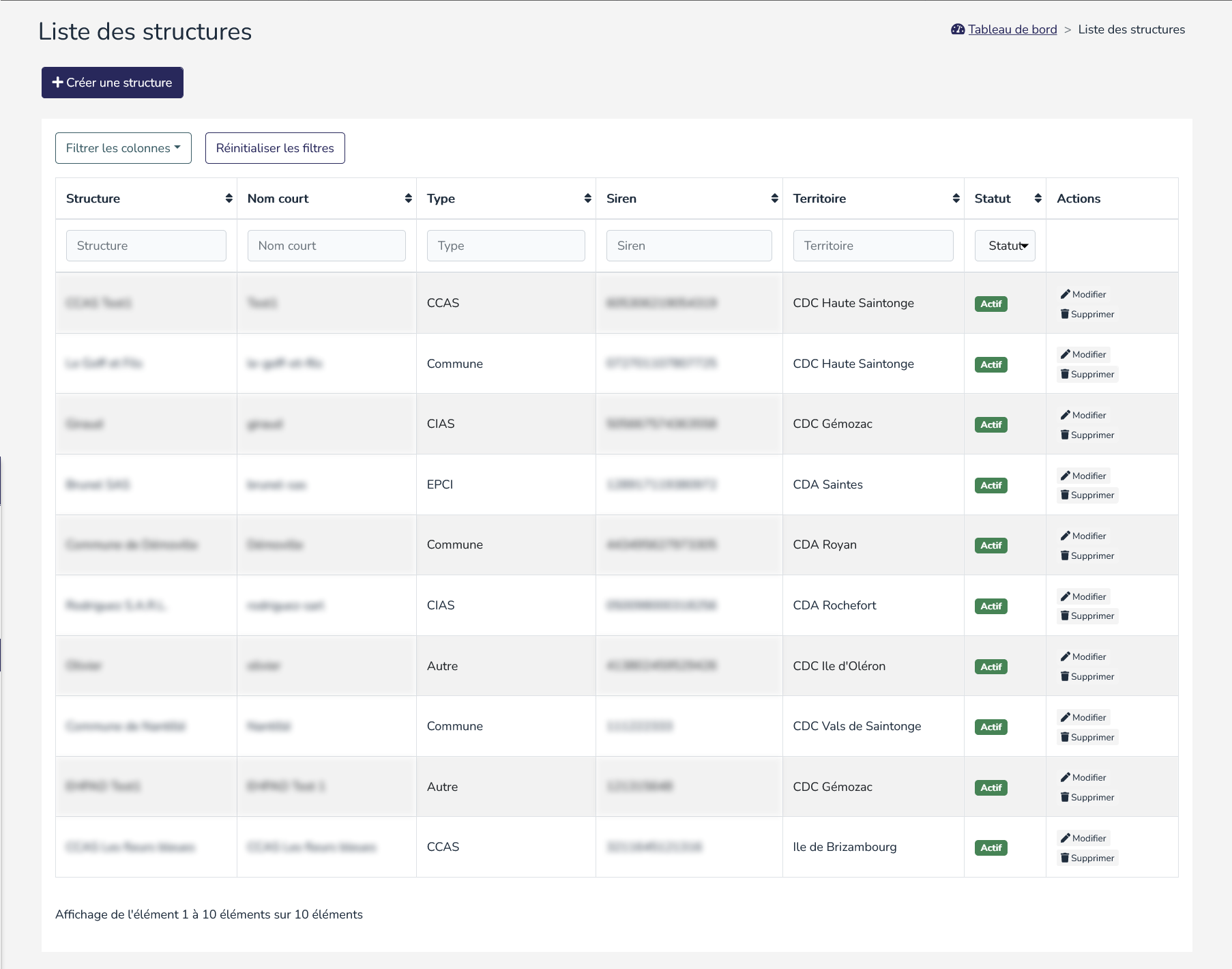Sort table by Type column arrows
1232x969 pixels.
[x=587, y=199]
